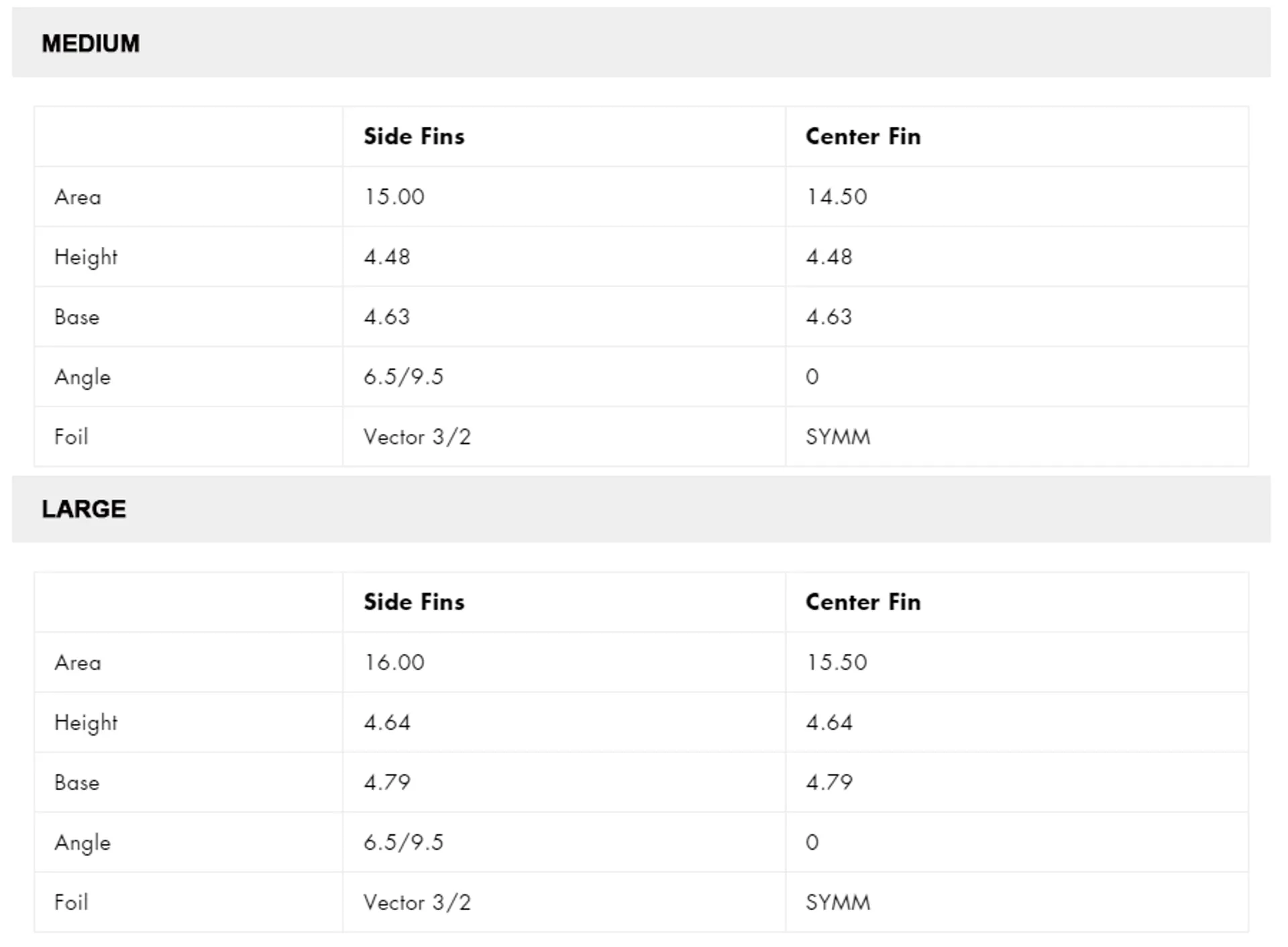Image resolution: width=1288 pixels, height=947 pixels.
Task: Select the Center Fin header in the Medium table
Action: [863, 136]
